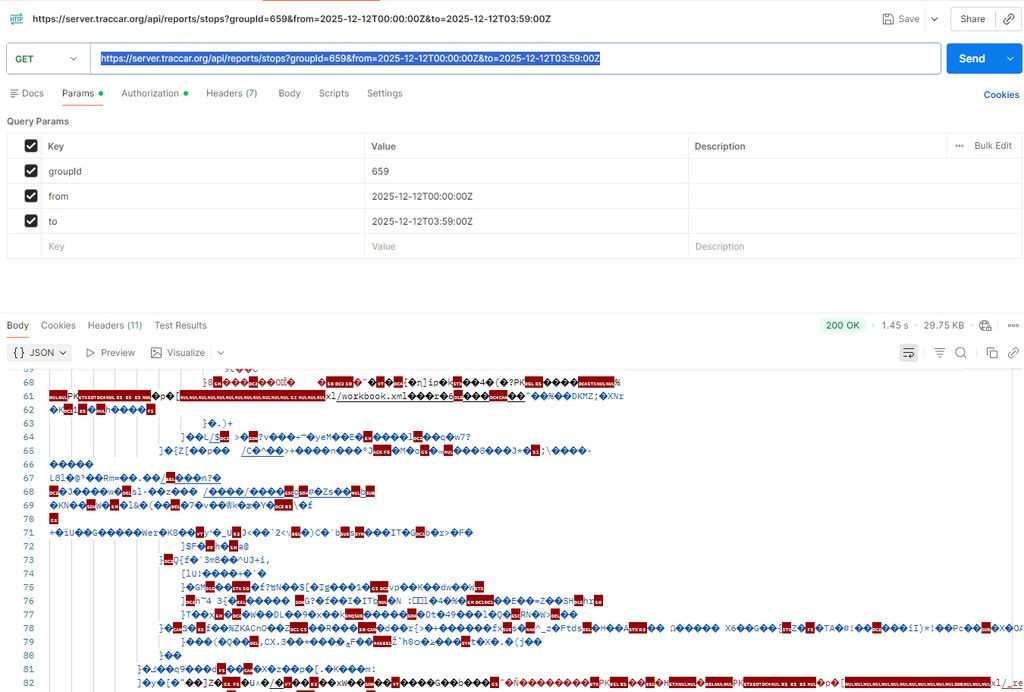Open the JSON format dropdown

[x=40, y=353]
